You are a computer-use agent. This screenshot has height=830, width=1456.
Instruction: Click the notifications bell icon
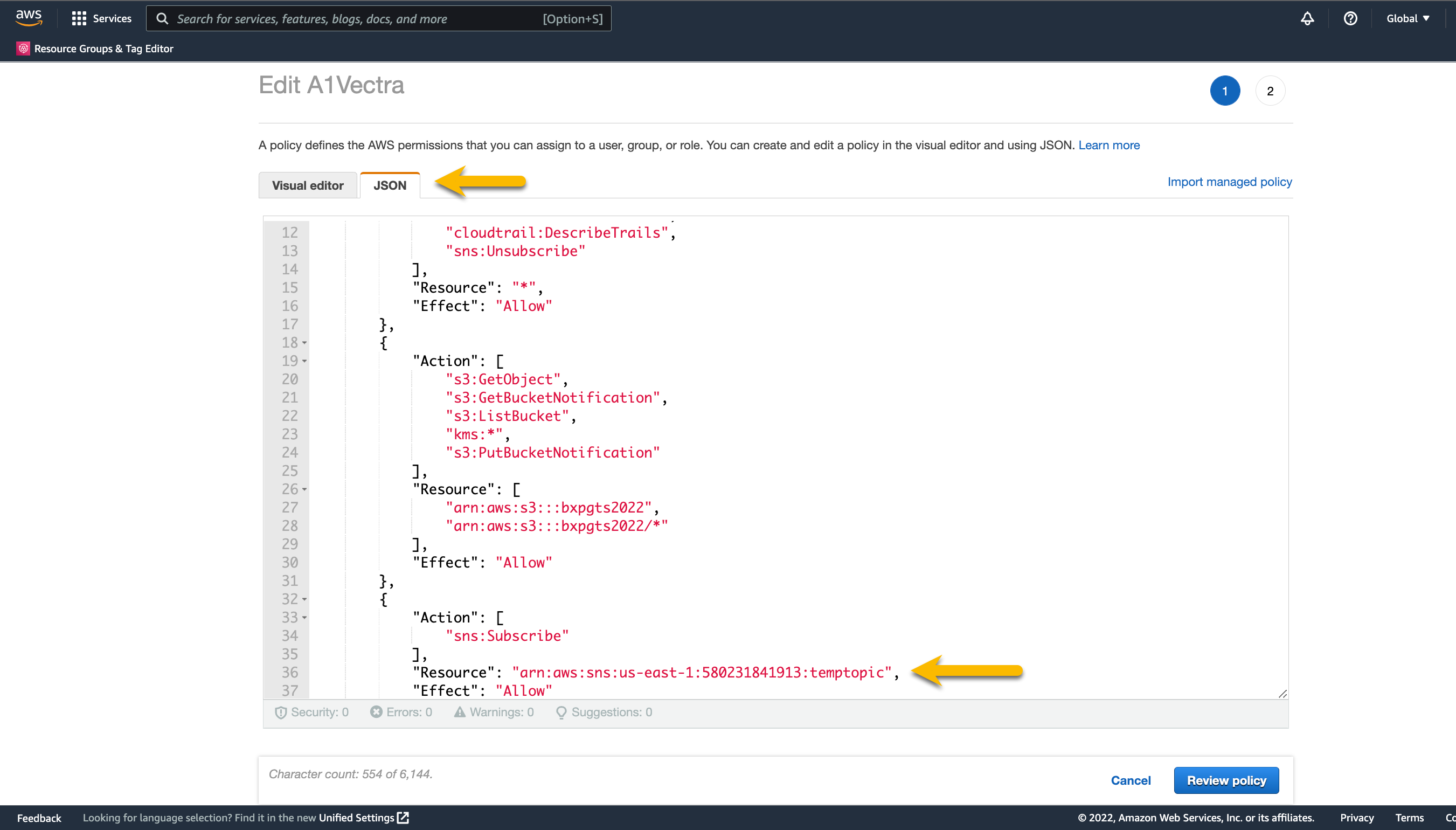[1307, 18]
